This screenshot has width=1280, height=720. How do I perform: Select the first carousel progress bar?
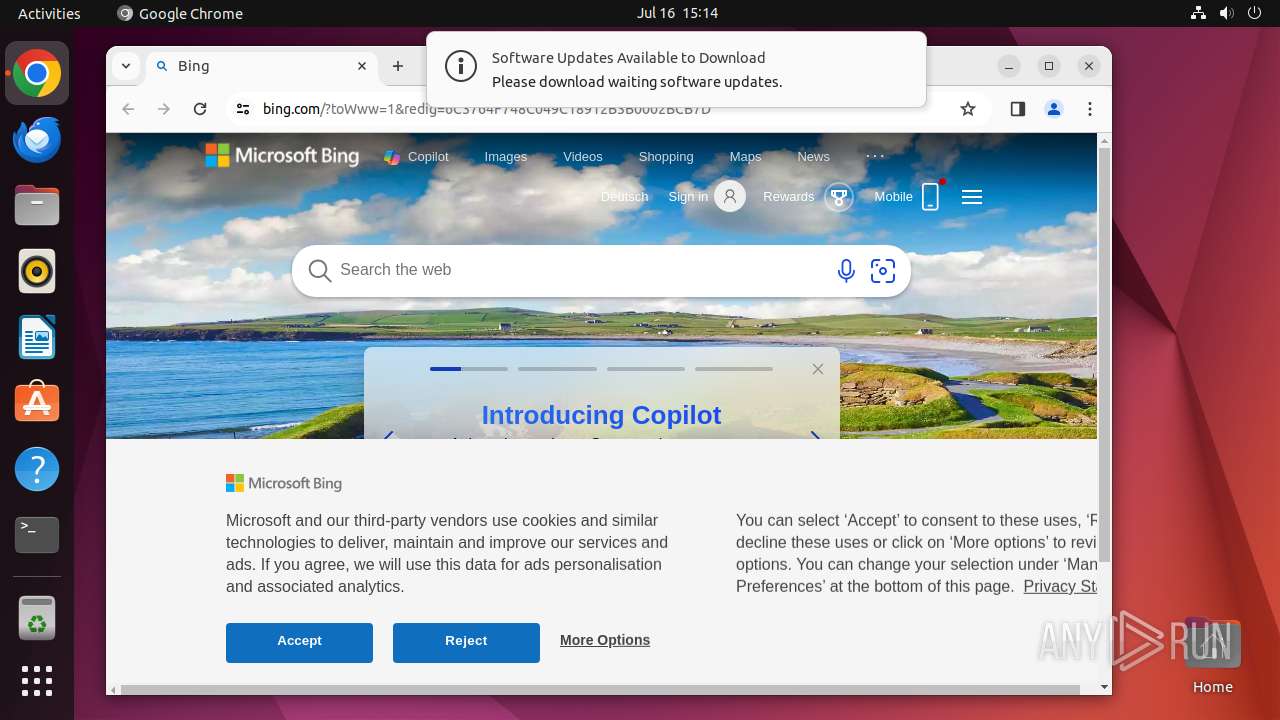click(469, 369)
